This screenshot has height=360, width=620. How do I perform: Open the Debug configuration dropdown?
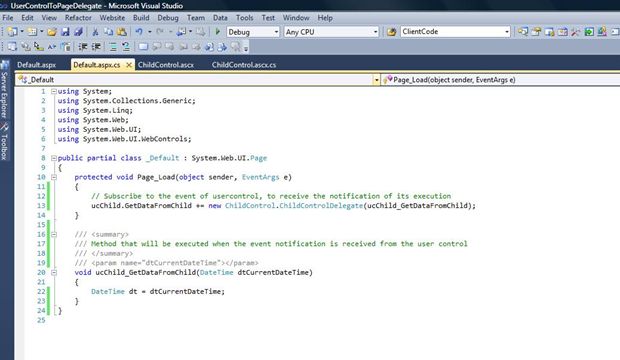(x=253, y=32)
